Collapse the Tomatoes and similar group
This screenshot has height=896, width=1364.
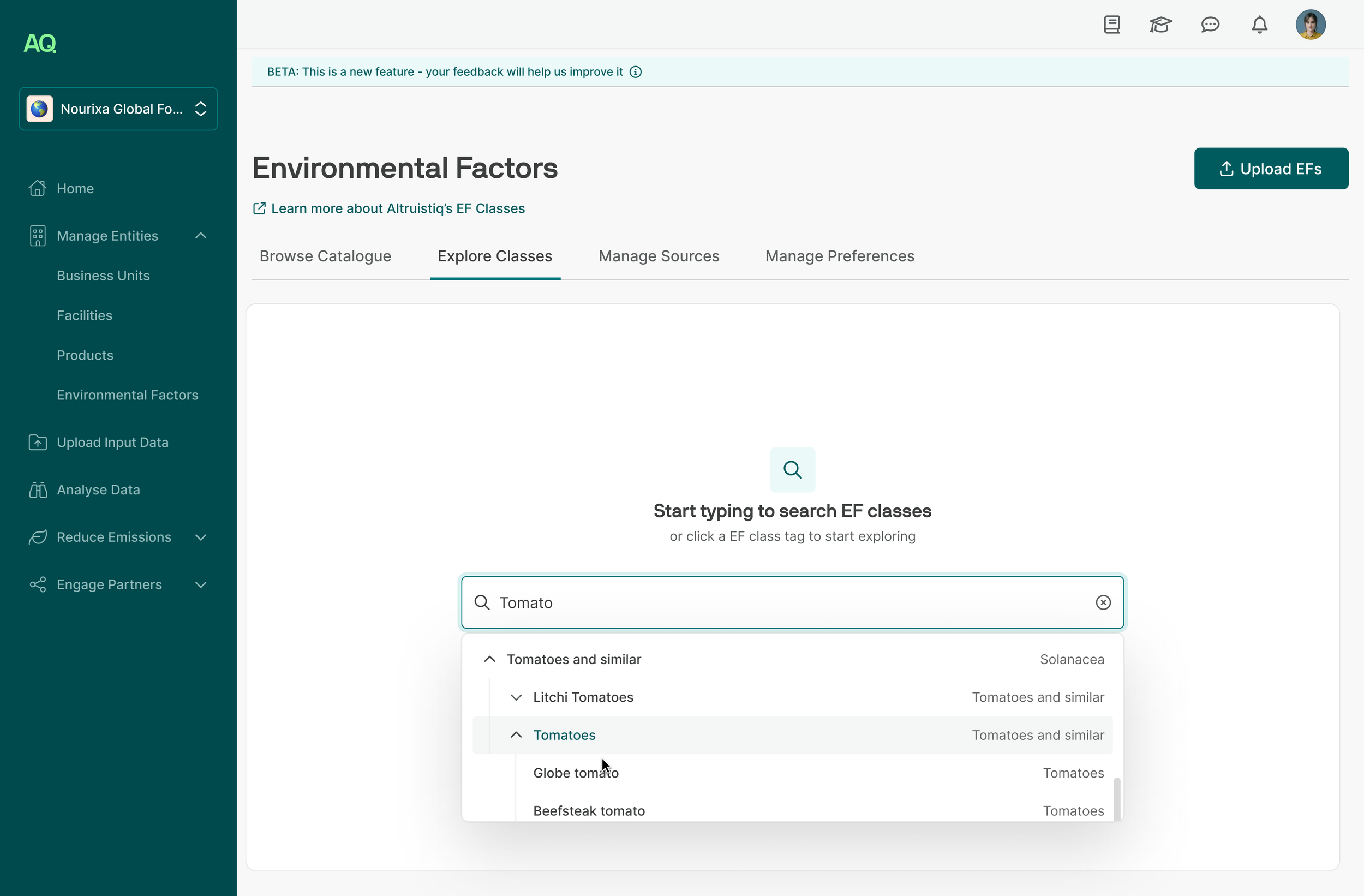(x=489, y=659)
